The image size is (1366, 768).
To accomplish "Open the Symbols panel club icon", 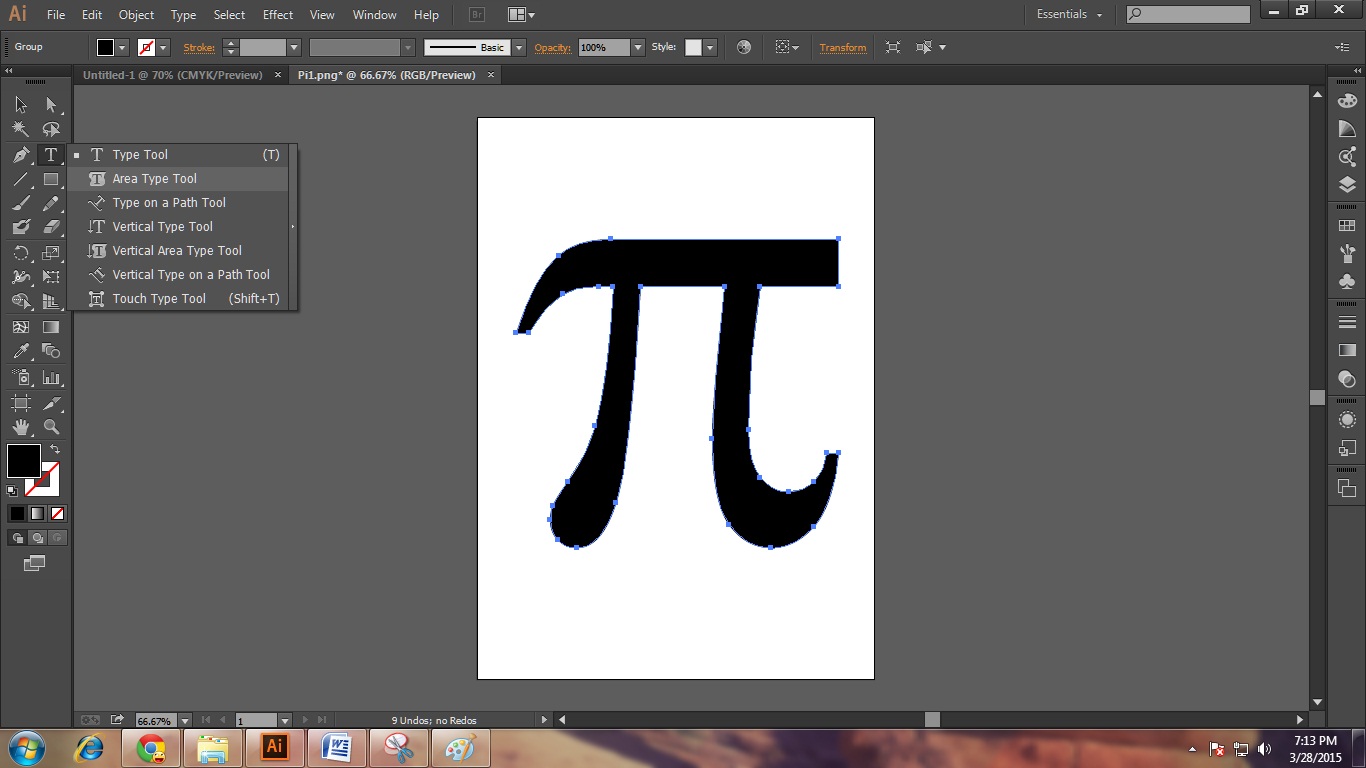I will (1347, 282).
